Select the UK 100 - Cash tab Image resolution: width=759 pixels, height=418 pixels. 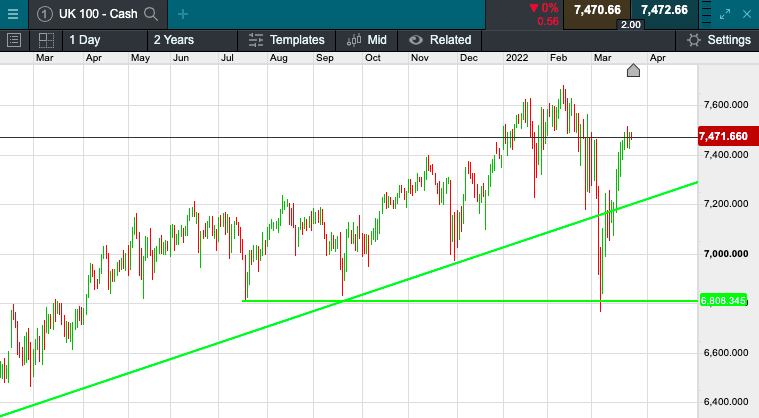pyautogui.click(x=98, y=14)
